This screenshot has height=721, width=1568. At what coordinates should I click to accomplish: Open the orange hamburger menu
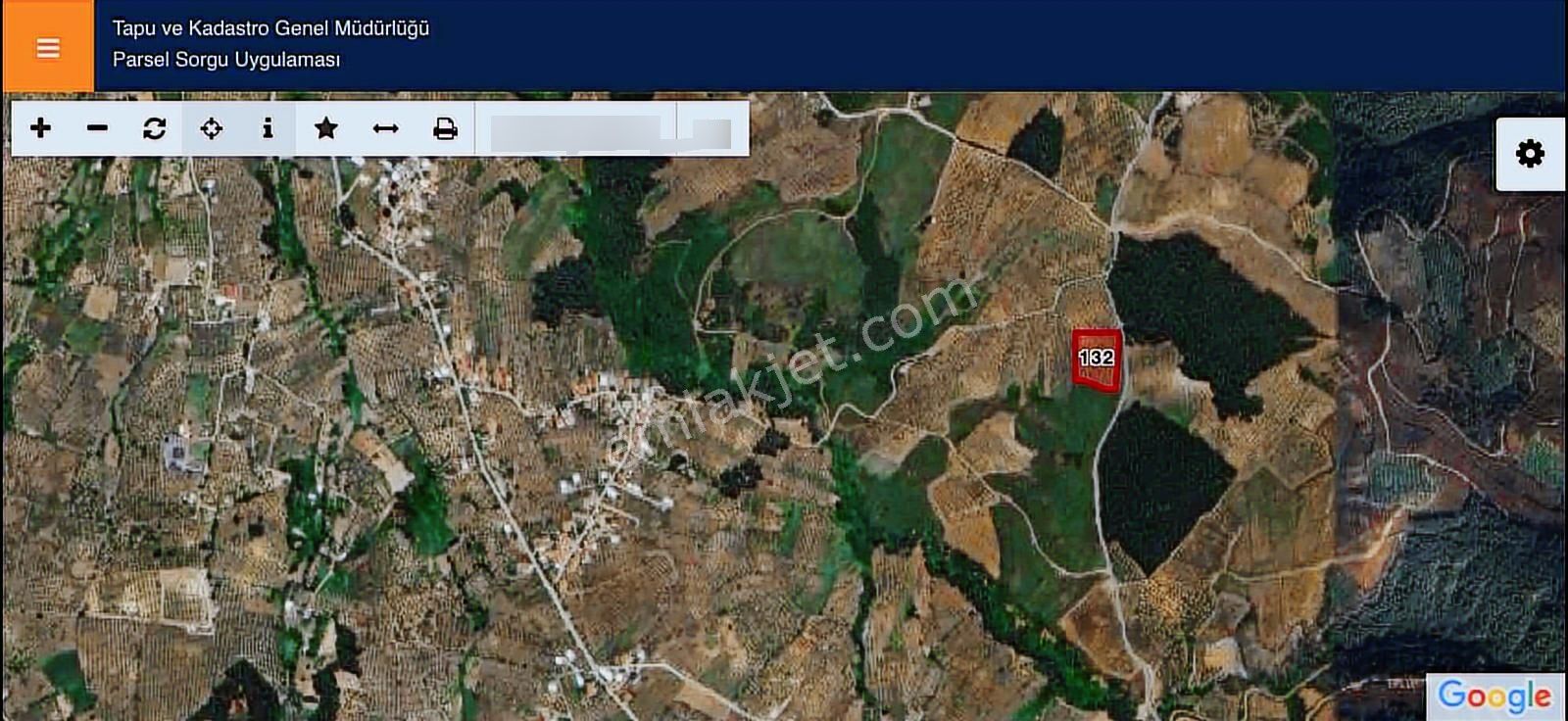pyautogui.click(x=47, y=47)
